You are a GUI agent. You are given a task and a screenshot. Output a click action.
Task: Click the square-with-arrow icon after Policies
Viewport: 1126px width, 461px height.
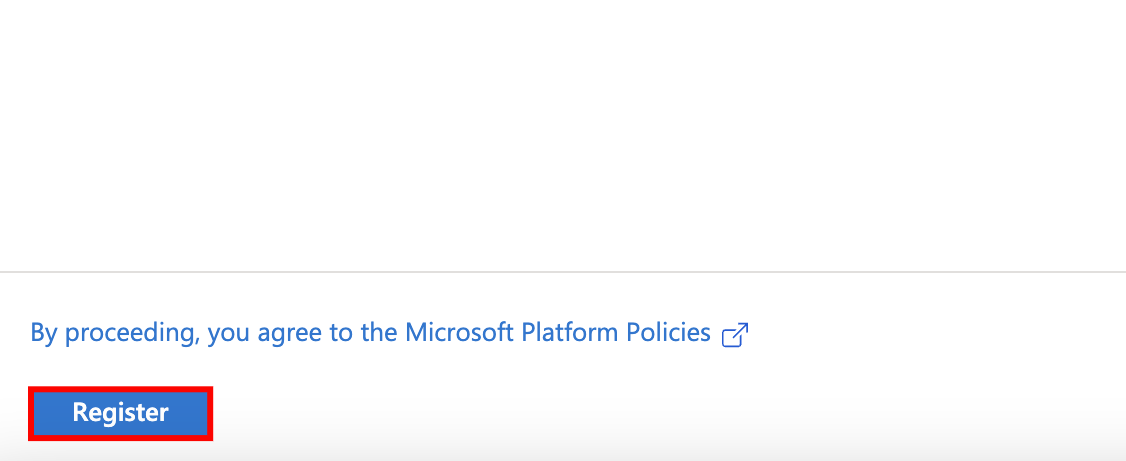point(735,334)
